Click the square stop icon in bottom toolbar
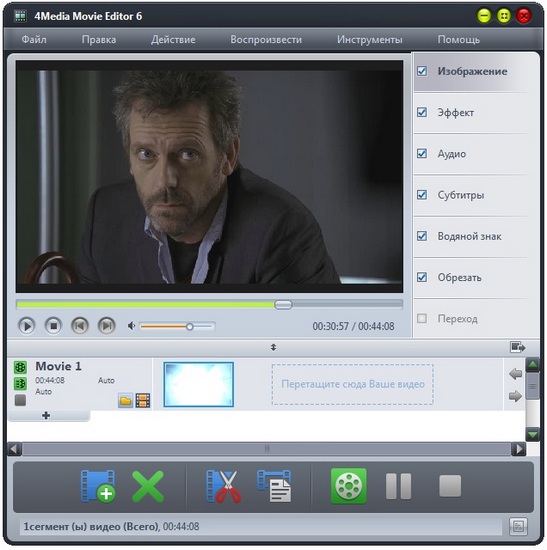The height and width of the screenshot is (550, 547). point(450,486)
